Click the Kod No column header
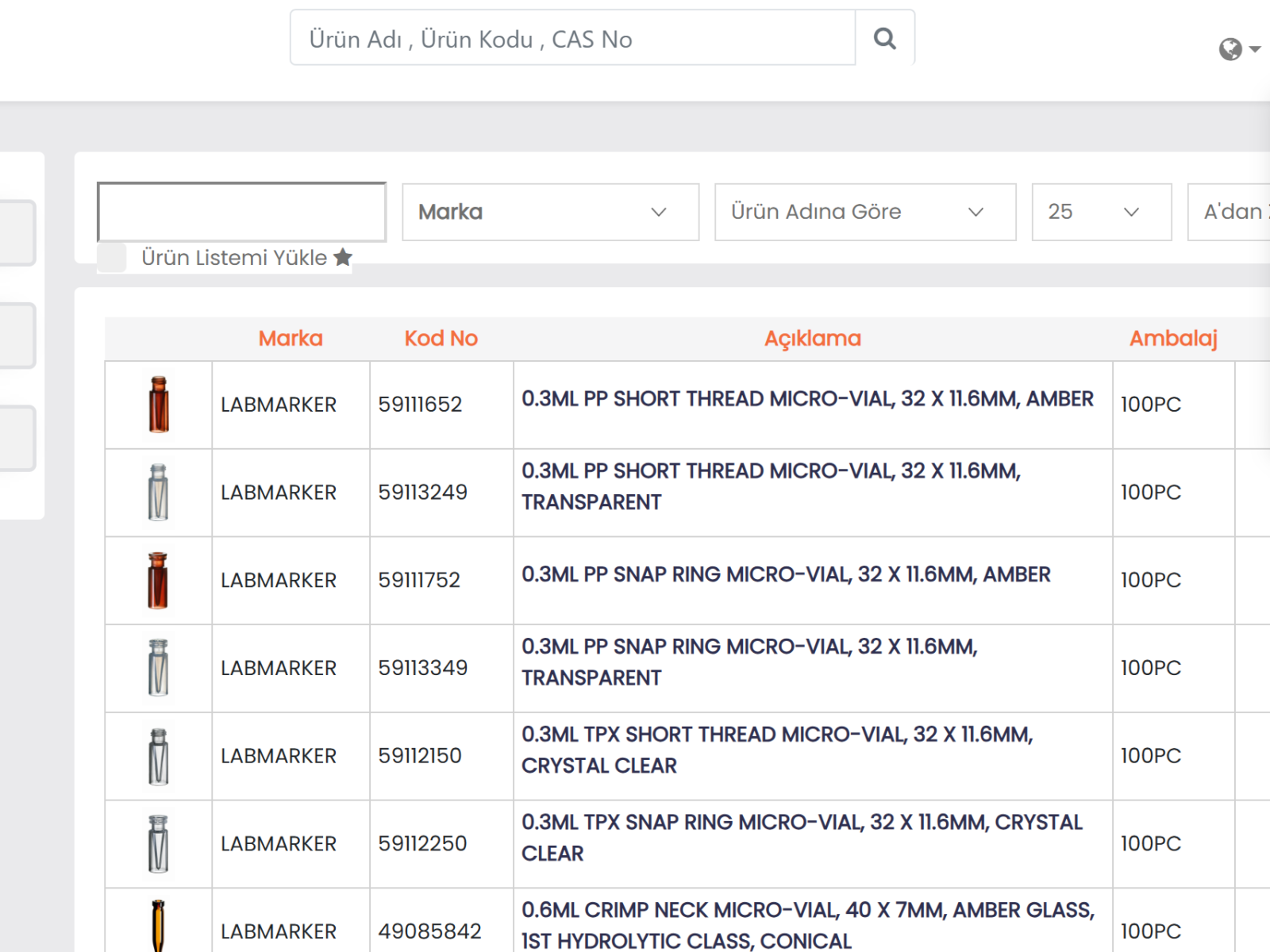Image resolution: width=1270 pixels, height=952 pixels. pos(441,339)
